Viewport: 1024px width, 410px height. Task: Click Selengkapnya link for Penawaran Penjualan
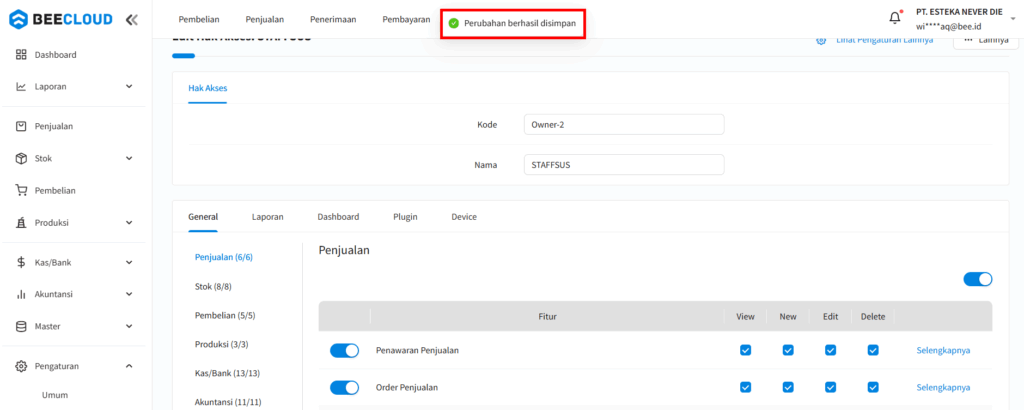coord(943,350)
